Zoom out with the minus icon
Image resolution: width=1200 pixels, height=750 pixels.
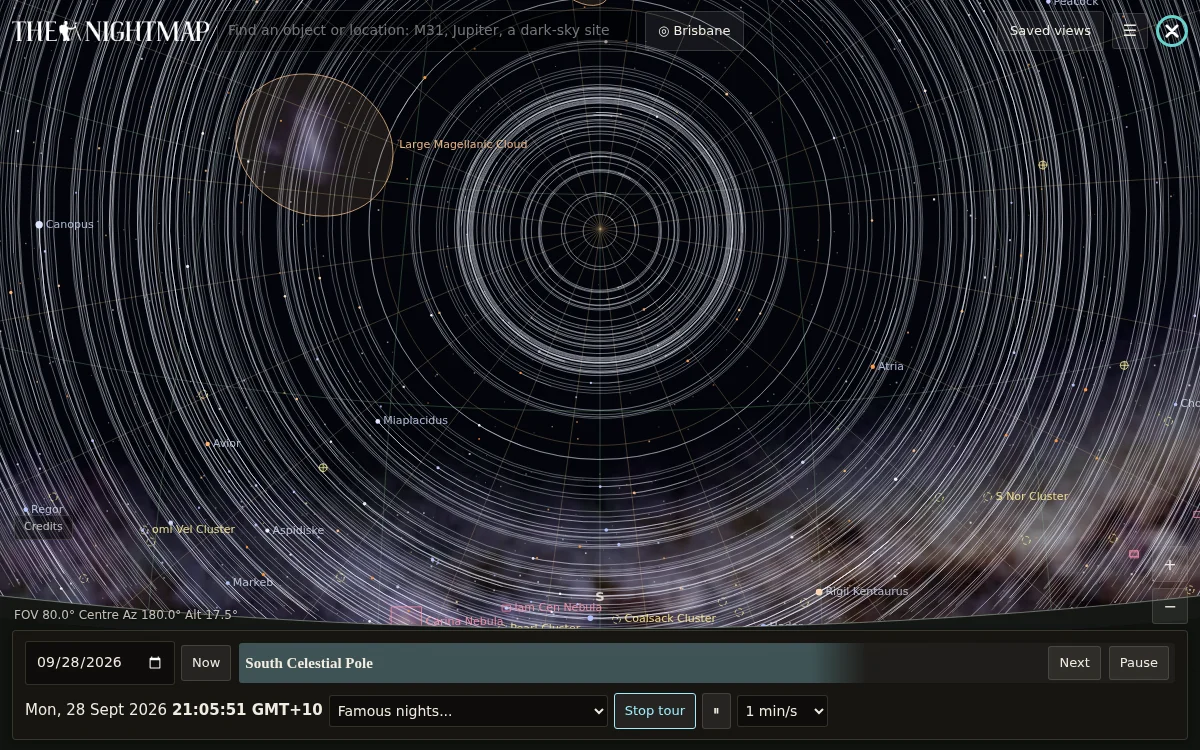[x=1170, y=607]
